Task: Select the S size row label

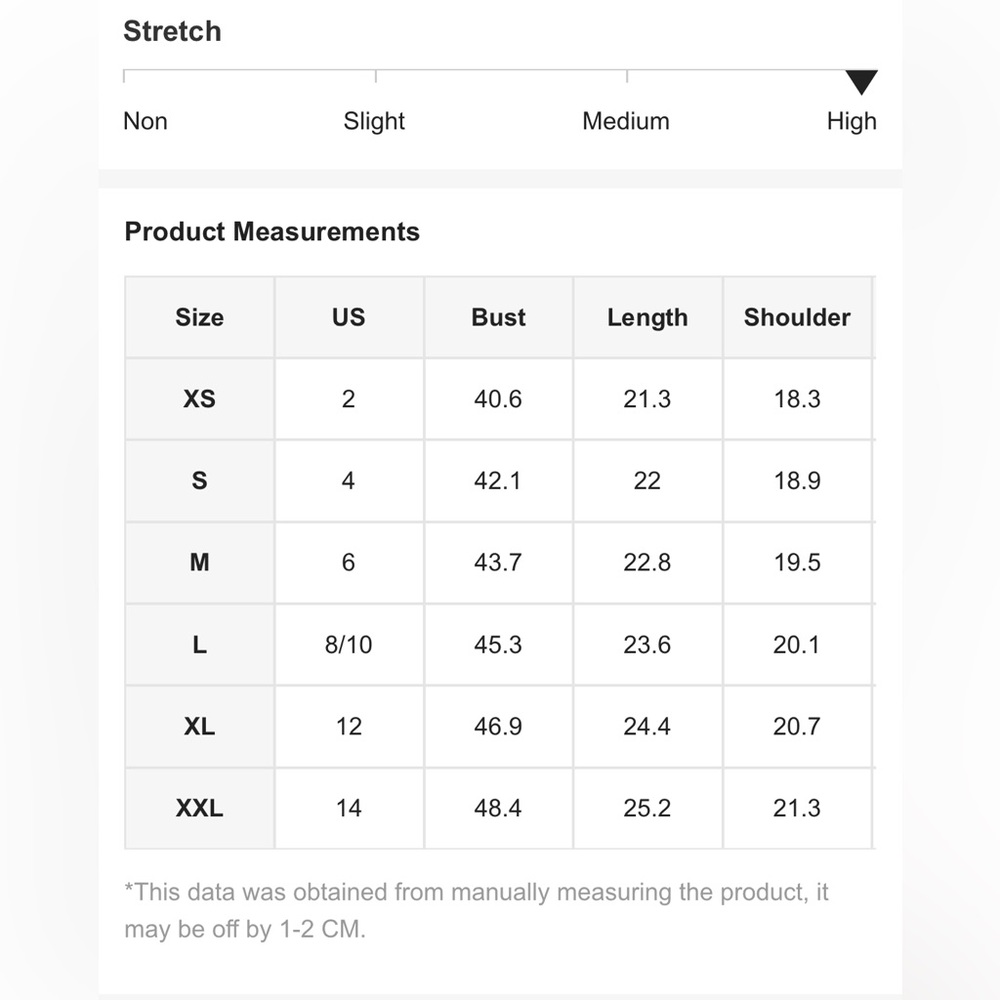Action: 199,481
